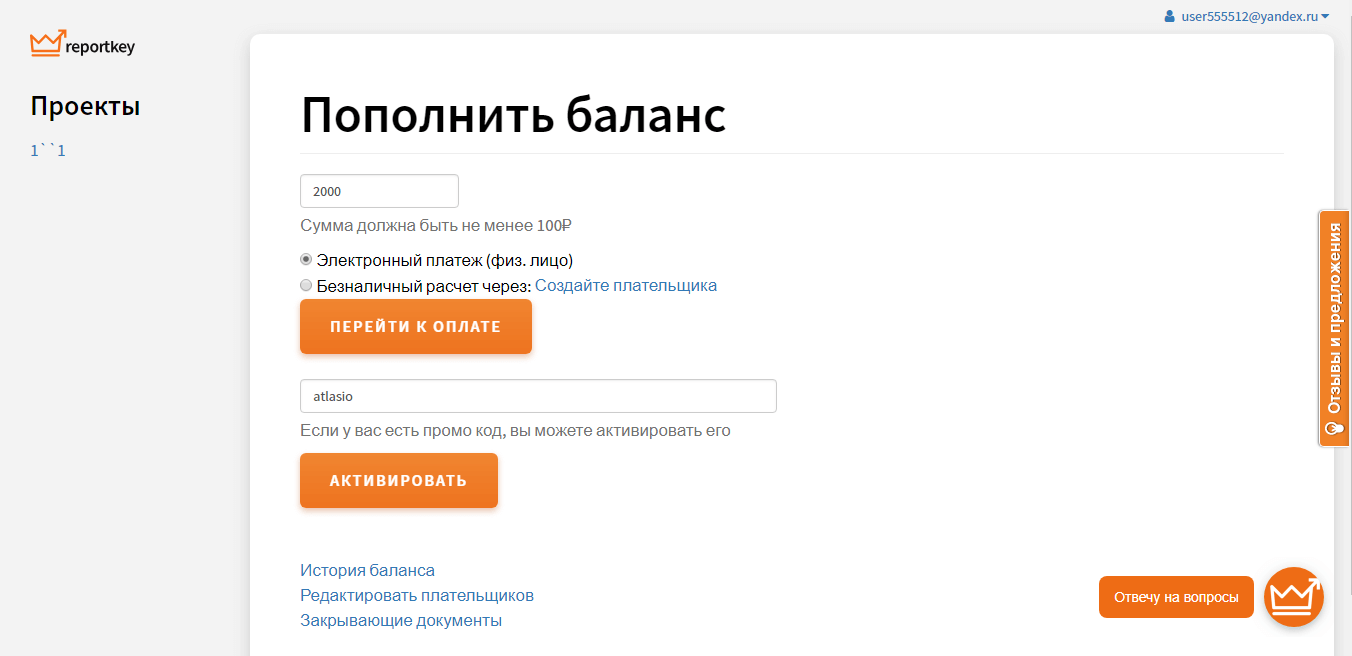Screen dimensions: 1352x656
Task: Open the История баланса link
Action: (x=367, y=570)
